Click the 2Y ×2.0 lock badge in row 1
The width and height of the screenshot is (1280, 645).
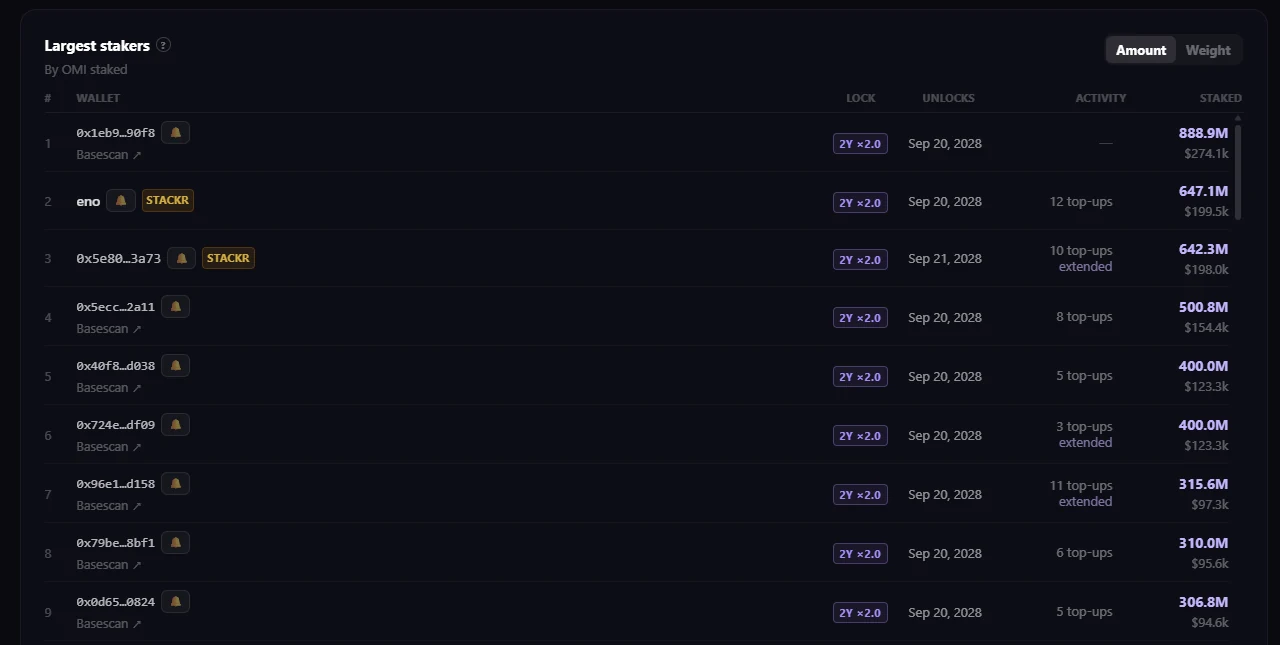(x=860, y=144)
